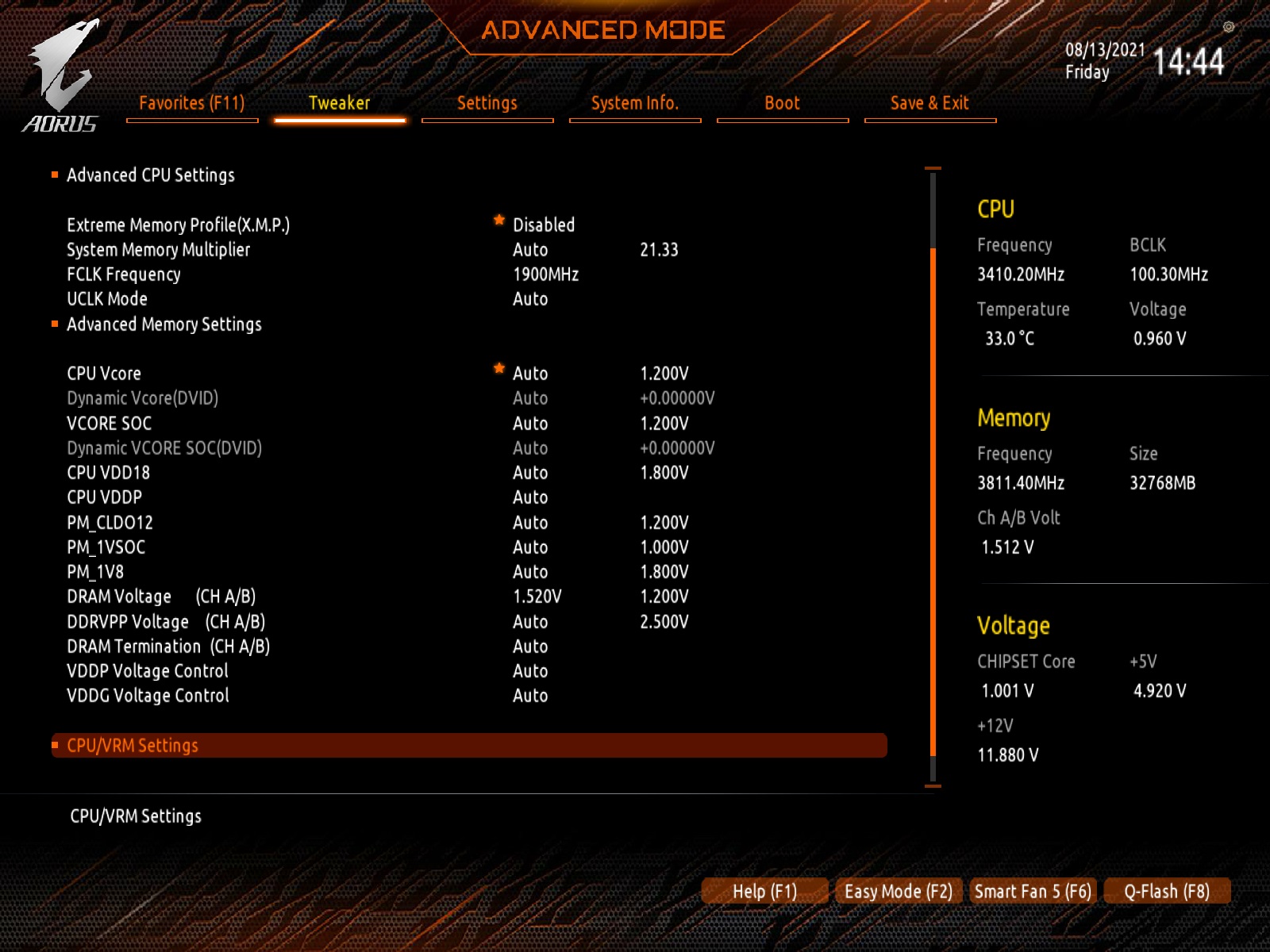Change DRAM Termination Auto value

pos(530,646)
